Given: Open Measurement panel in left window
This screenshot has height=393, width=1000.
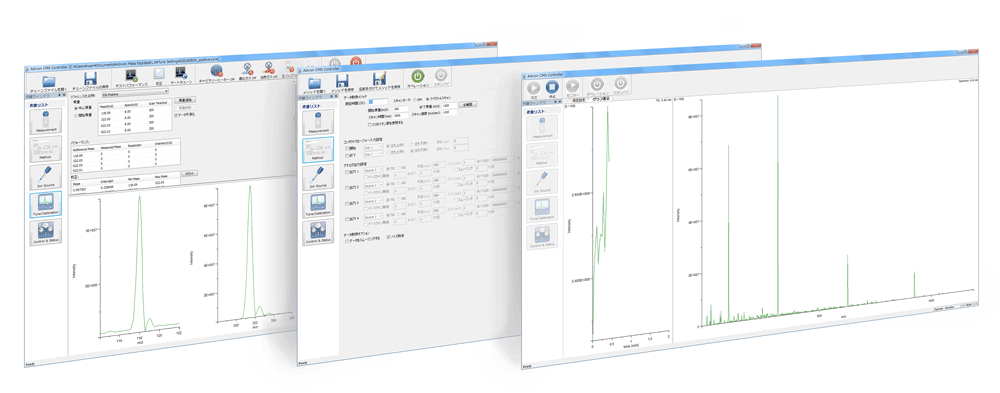Looking at the screenshot, I should click(45, 121).
